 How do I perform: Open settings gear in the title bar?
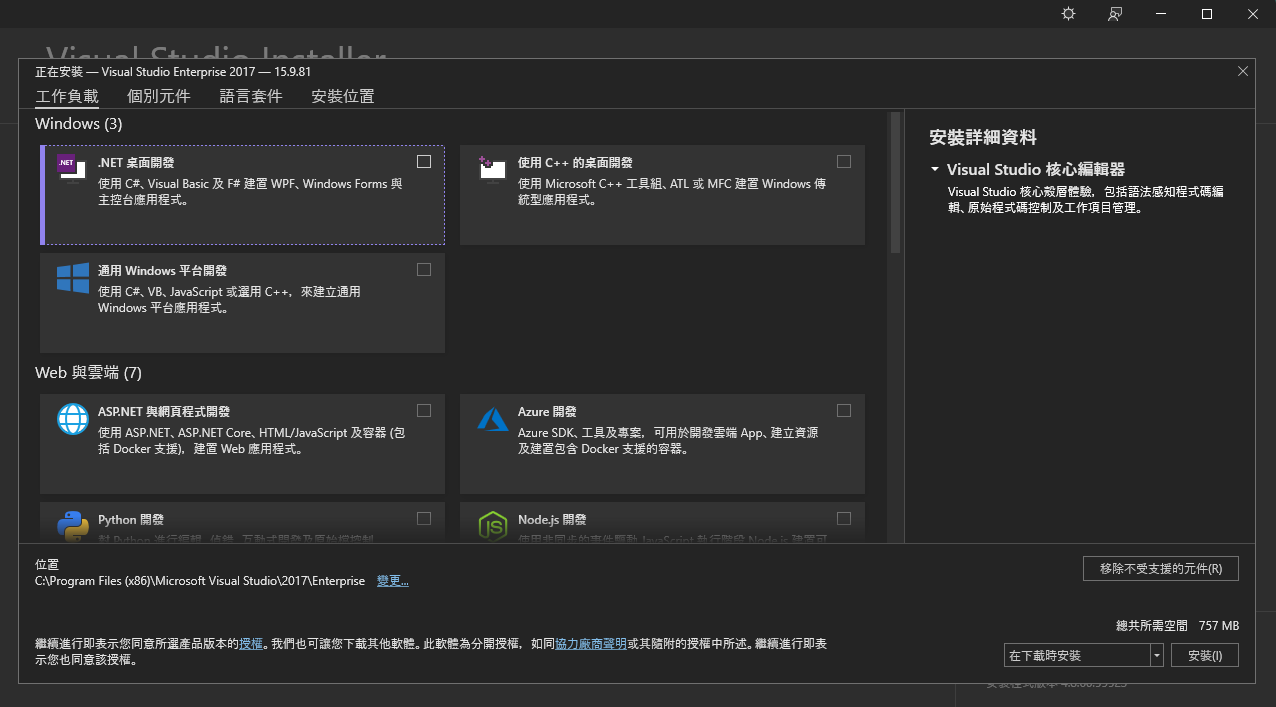[1068, 14]
